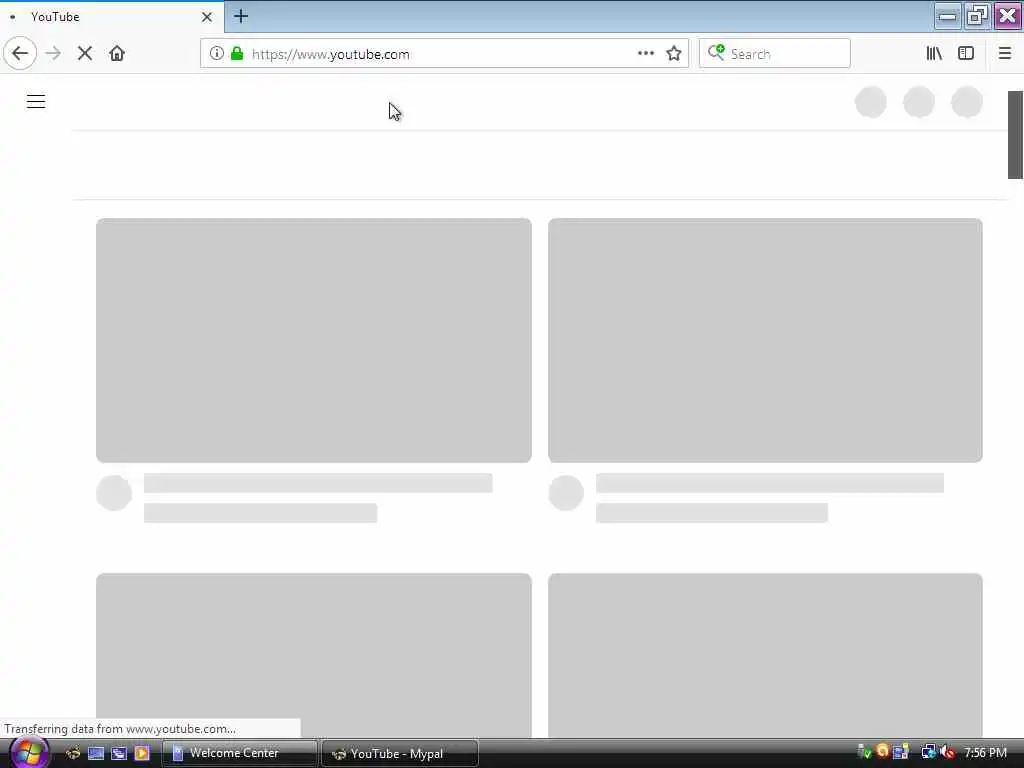The image size is (1024, 768).
Task: Open the browser home page
Action: pyautogui.click(x=117, y=54)
